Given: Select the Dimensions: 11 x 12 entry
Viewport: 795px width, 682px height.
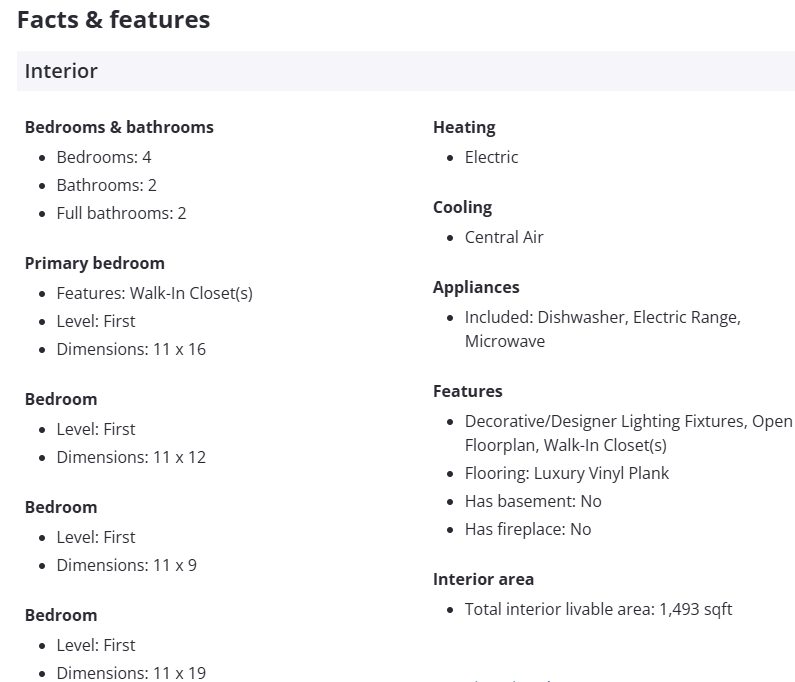Looking at the screenshot, I should (131, 457).
